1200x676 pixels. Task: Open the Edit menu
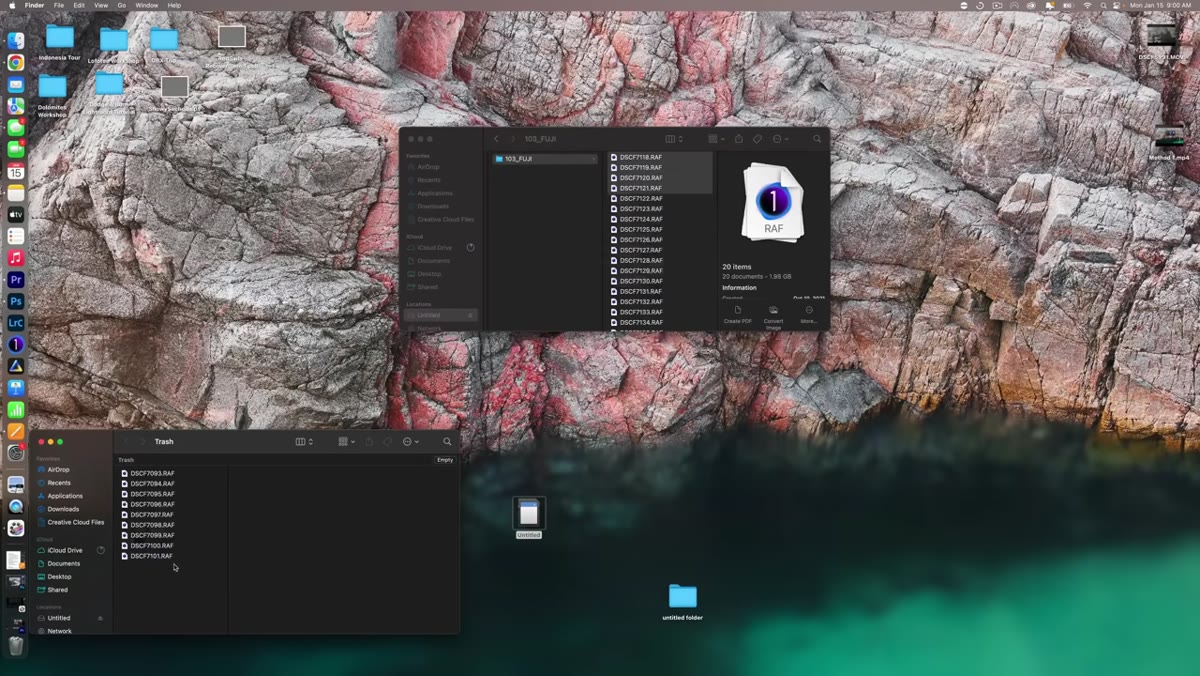coord(79,5)
